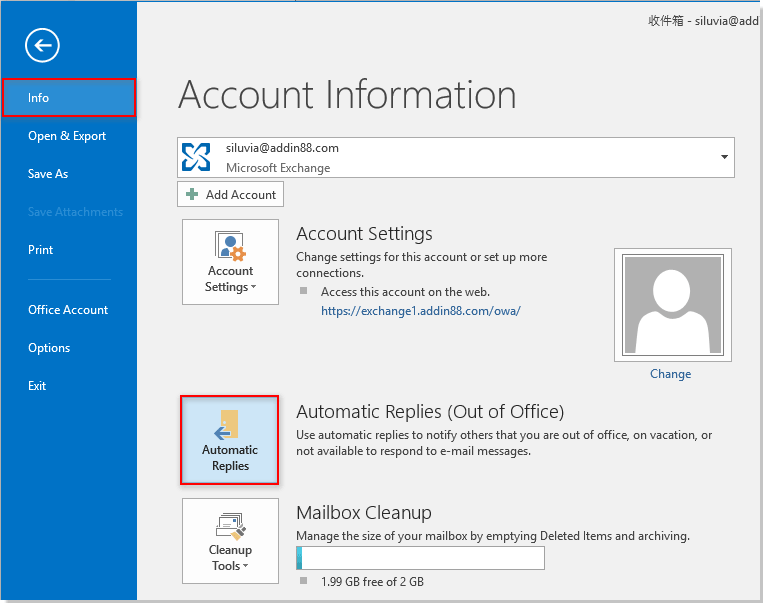This screenshot has width=763, height=603.
Task: Click the Mailbox Cleanup heading
Action: 364,512
